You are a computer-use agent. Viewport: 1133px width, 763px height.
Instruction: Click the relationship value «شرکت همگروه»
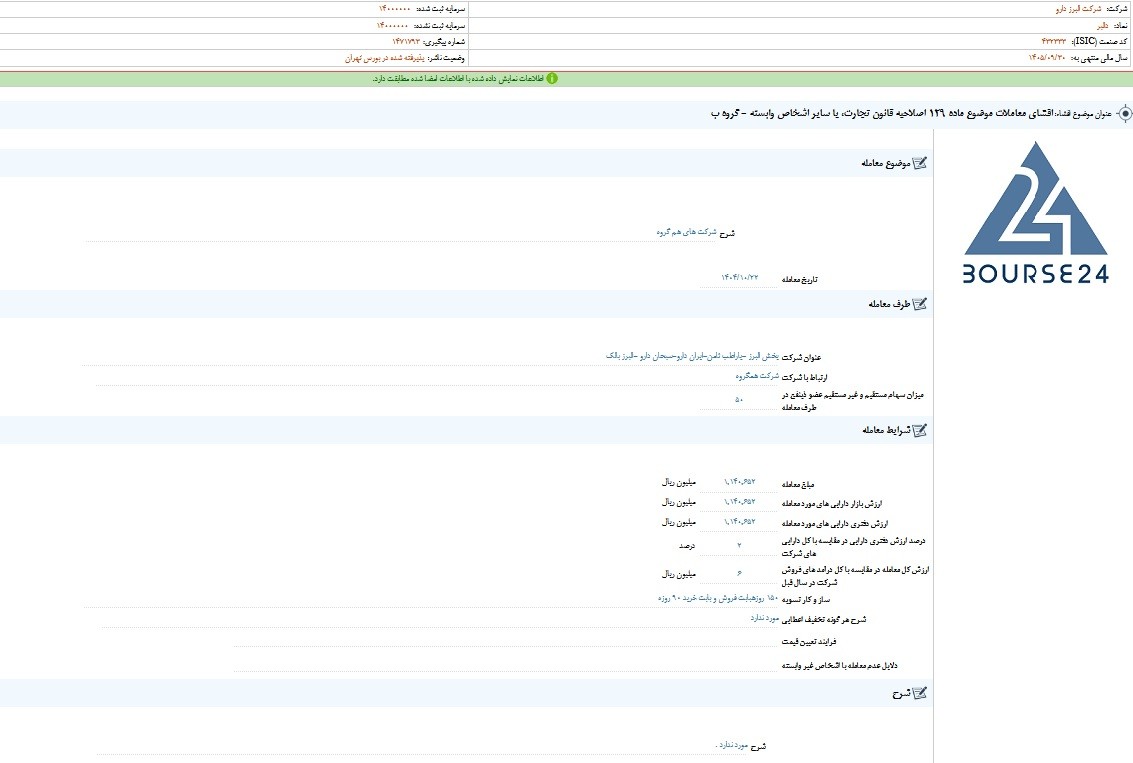click(757, 376)
